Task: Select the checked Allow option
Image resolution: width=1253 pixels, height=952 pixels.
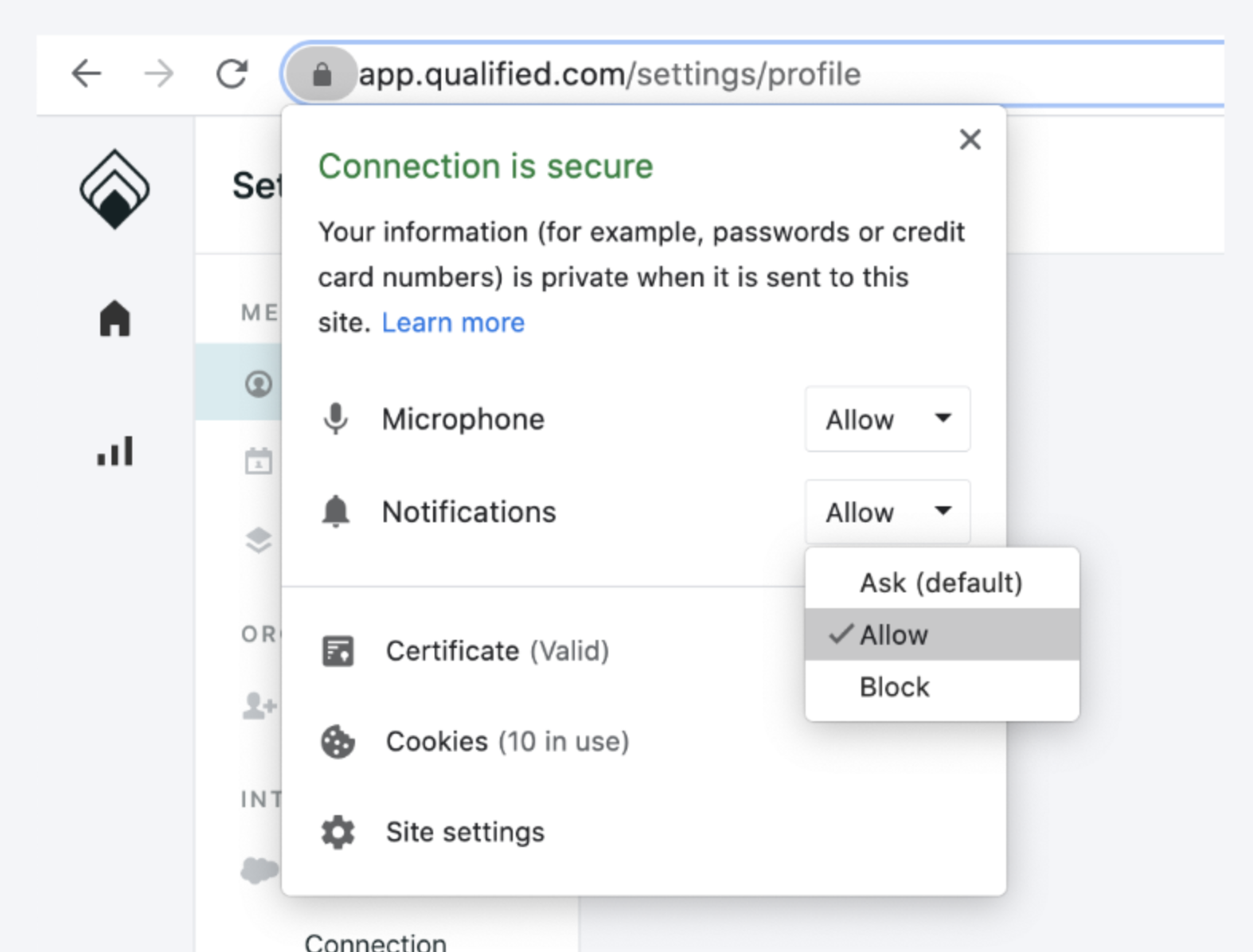Action: [x=942, y=635]
